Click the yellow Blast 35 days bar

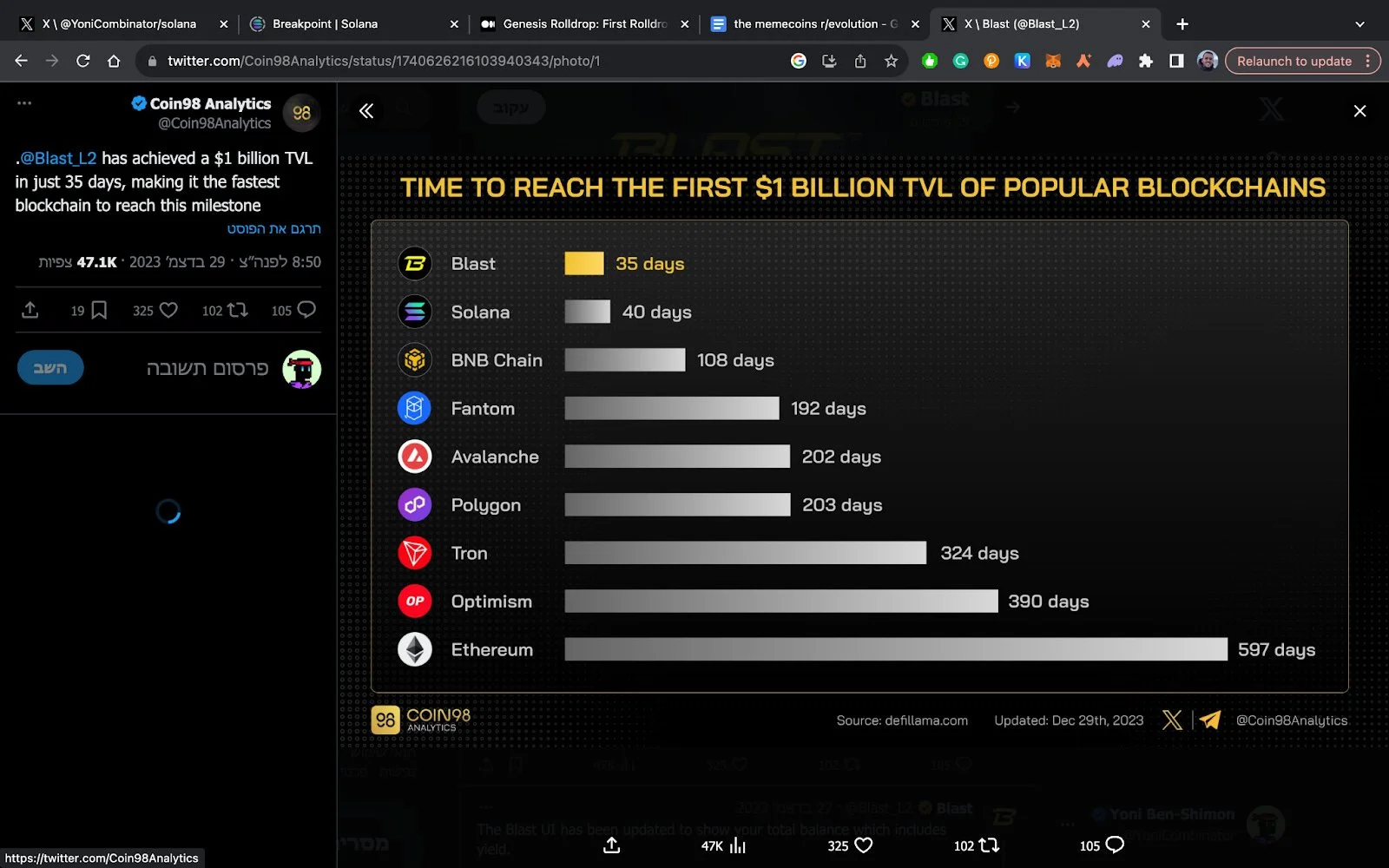(584, 263)
